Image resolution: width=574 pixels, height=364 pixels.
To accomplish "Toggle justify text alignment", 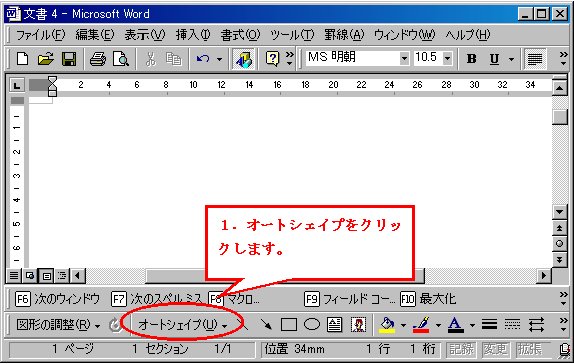I will tap(535, 59).
